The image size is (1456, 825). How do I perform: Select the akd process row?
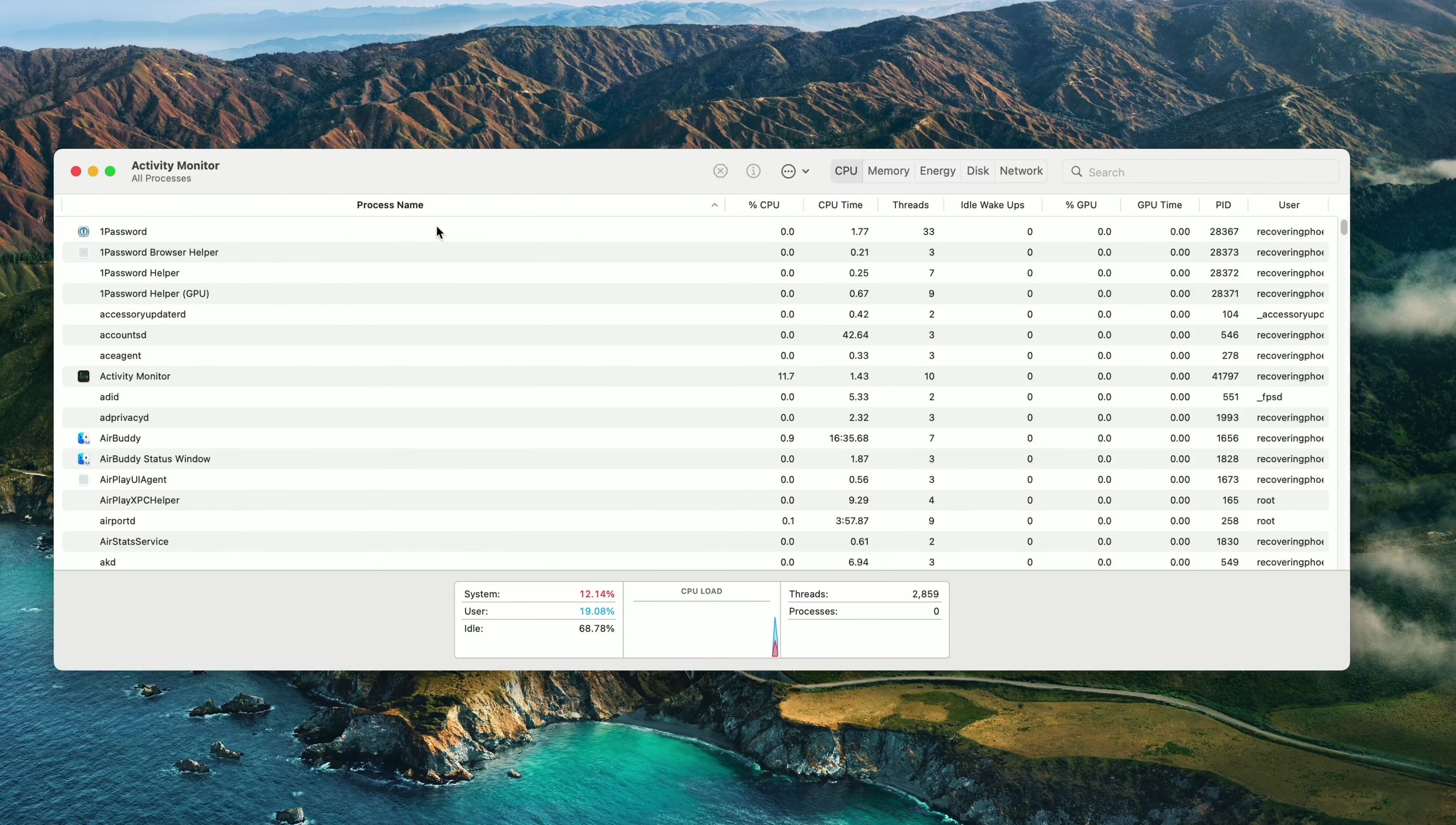pyautogui.click(x=695, y=562)
